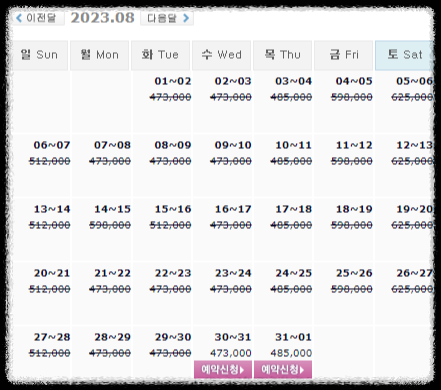Click date range 25~26
The width and height of the screenshot is (441, 390).
pyautogui.click(x=354, y=273)
